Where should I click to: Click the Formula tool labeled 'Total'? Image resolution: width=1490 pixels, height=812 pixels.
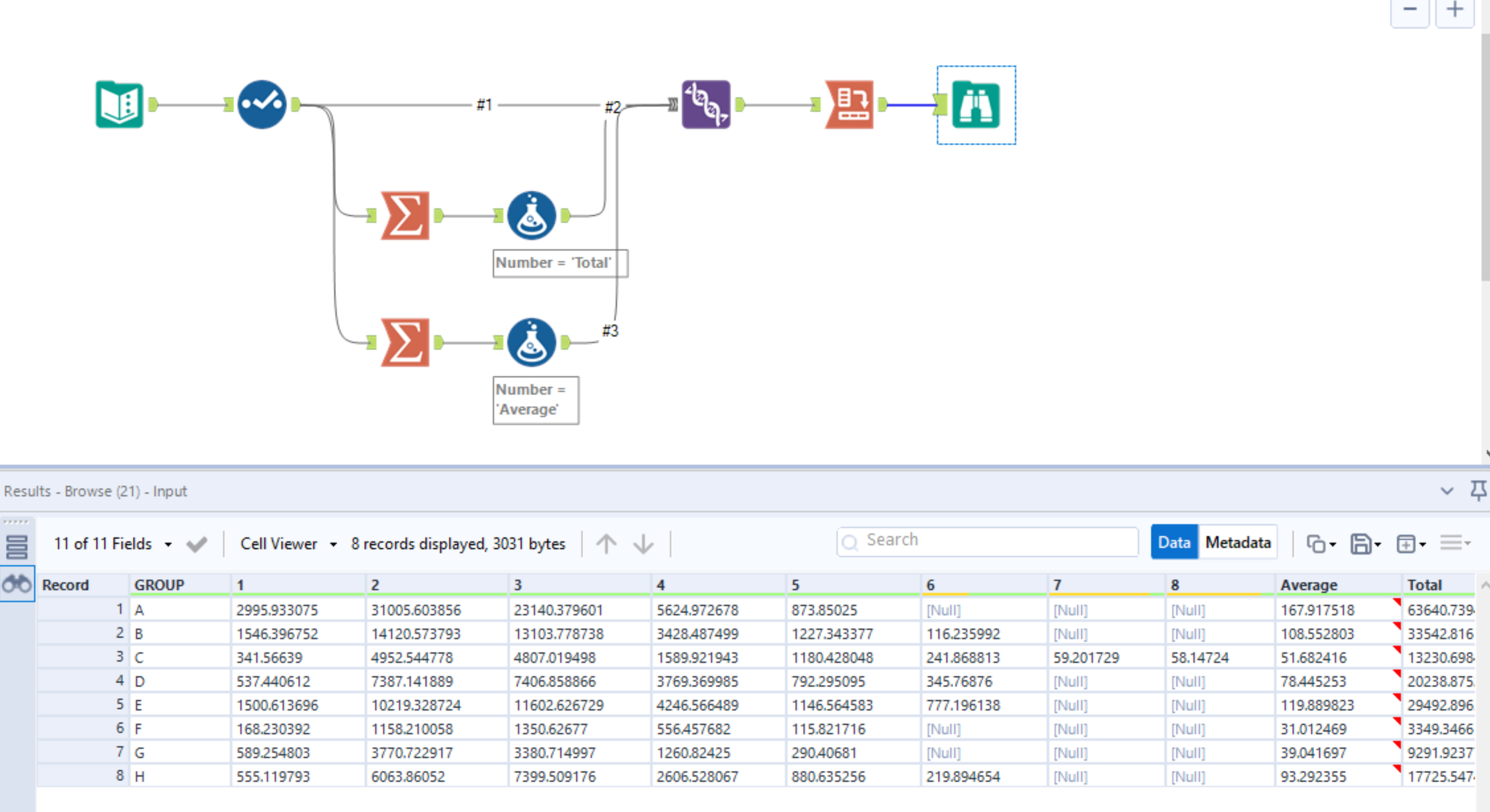point(531,216)
